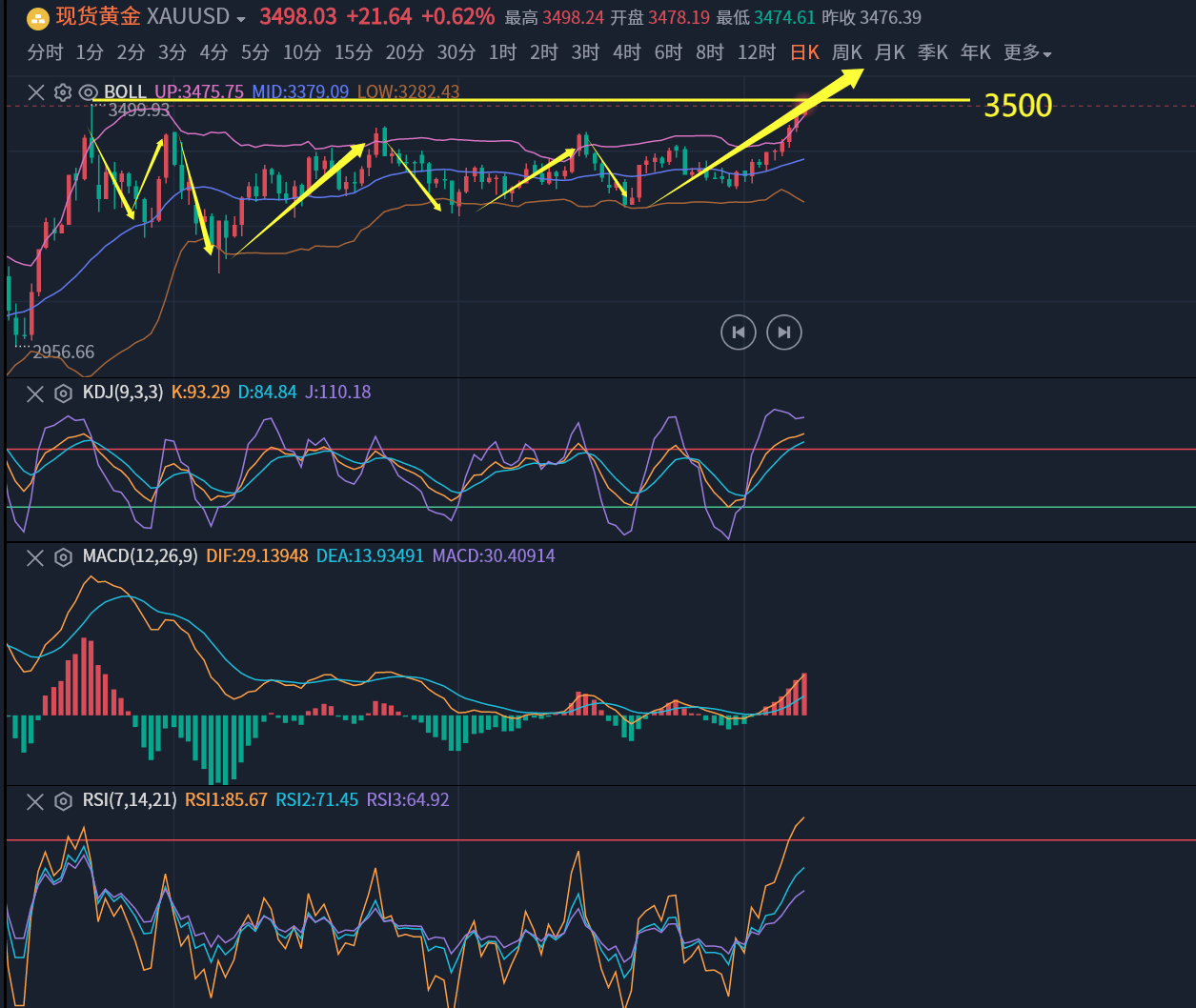The width and height of the screenshot is (1196, 1008).
Task: Select the 3时 timeframe
Action: (x=586, y=52)
